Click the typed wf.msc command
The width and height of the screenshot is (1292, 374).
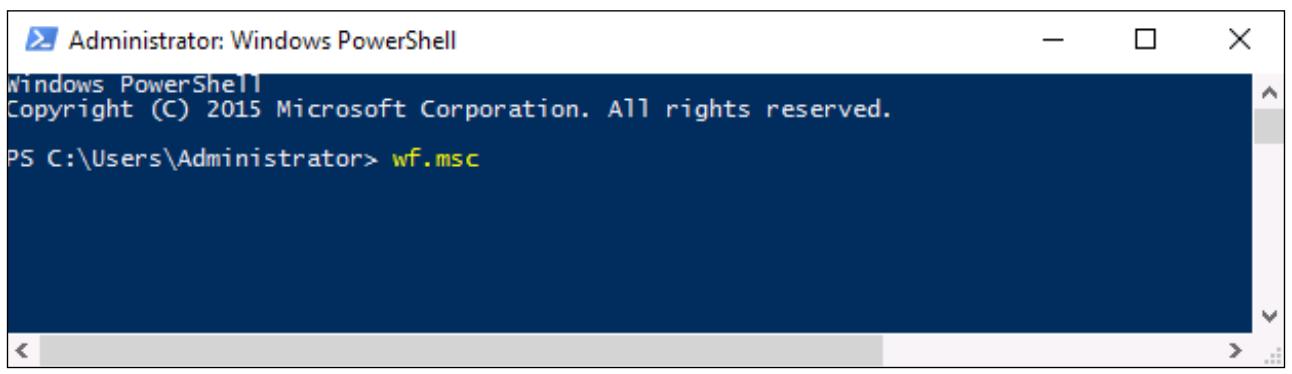tap(436, 159)
